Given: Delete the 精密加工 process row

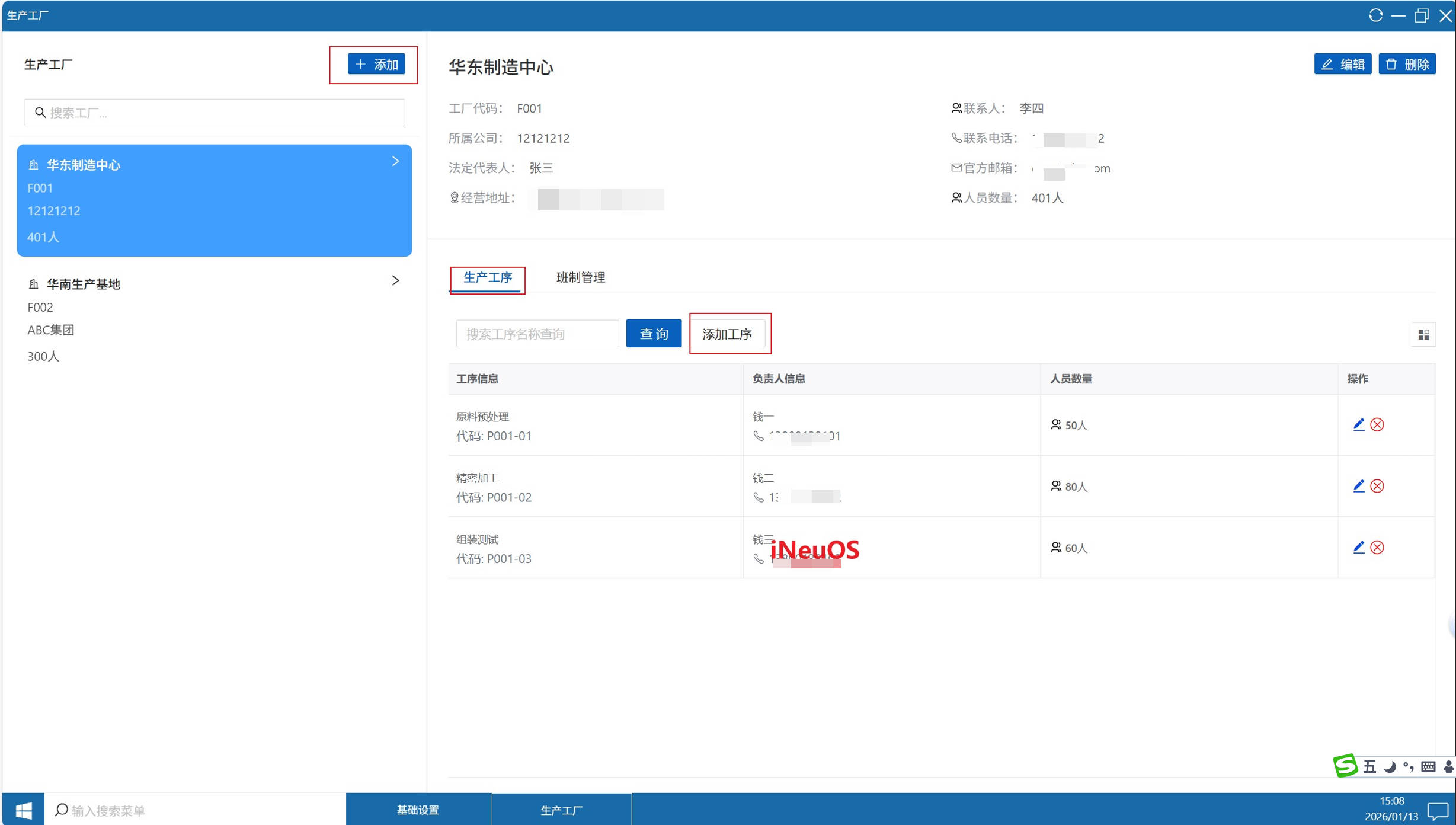Looking at the screenshot, I should pos(1377,486).
